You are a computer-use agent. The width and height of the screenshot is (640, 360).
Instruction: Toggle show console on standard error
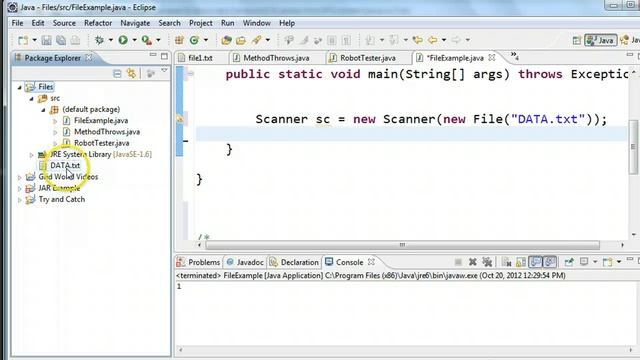(x=550, y=262)
